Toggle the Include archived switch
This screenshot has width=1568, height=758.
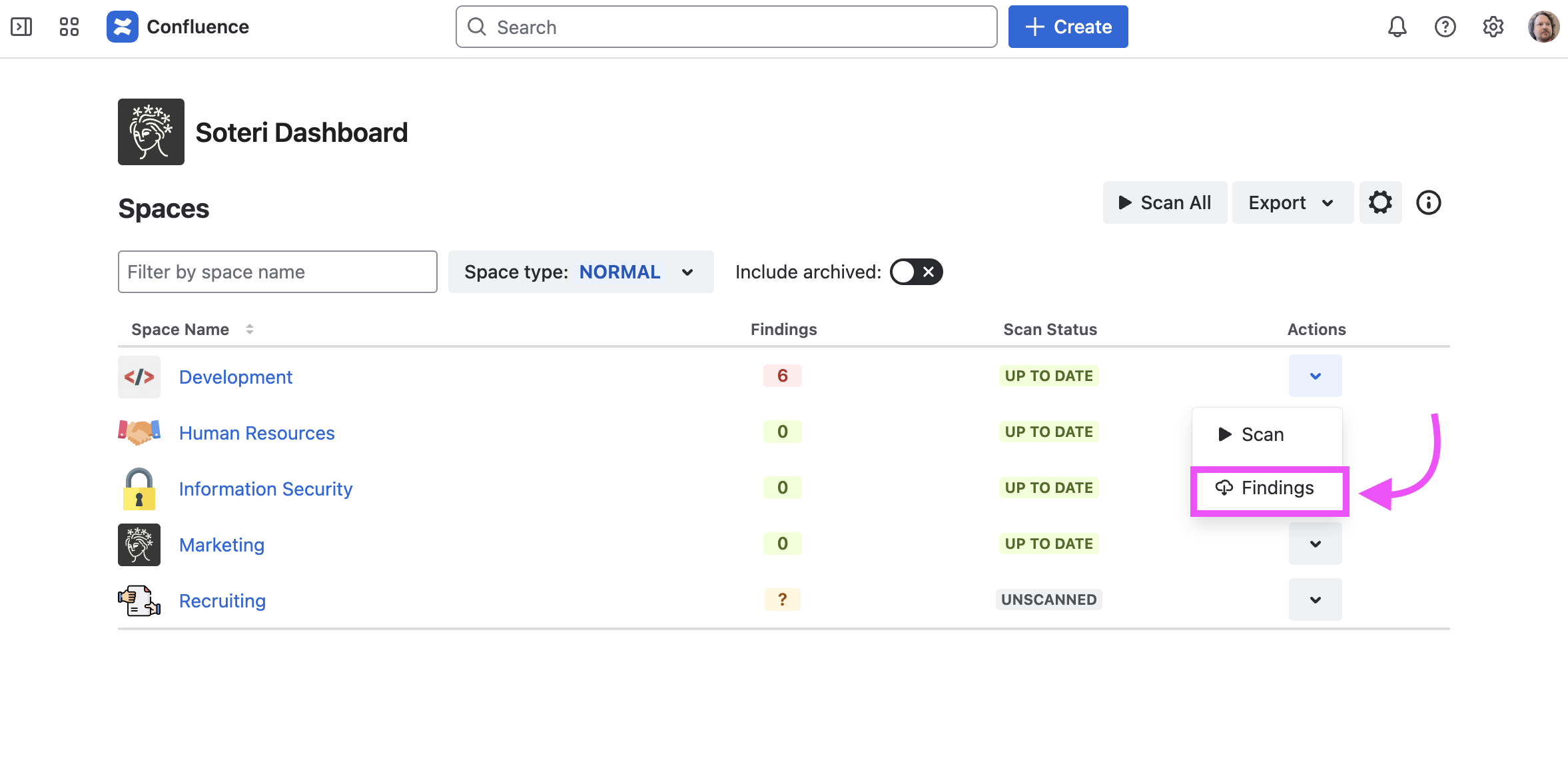tap(916, 272)
